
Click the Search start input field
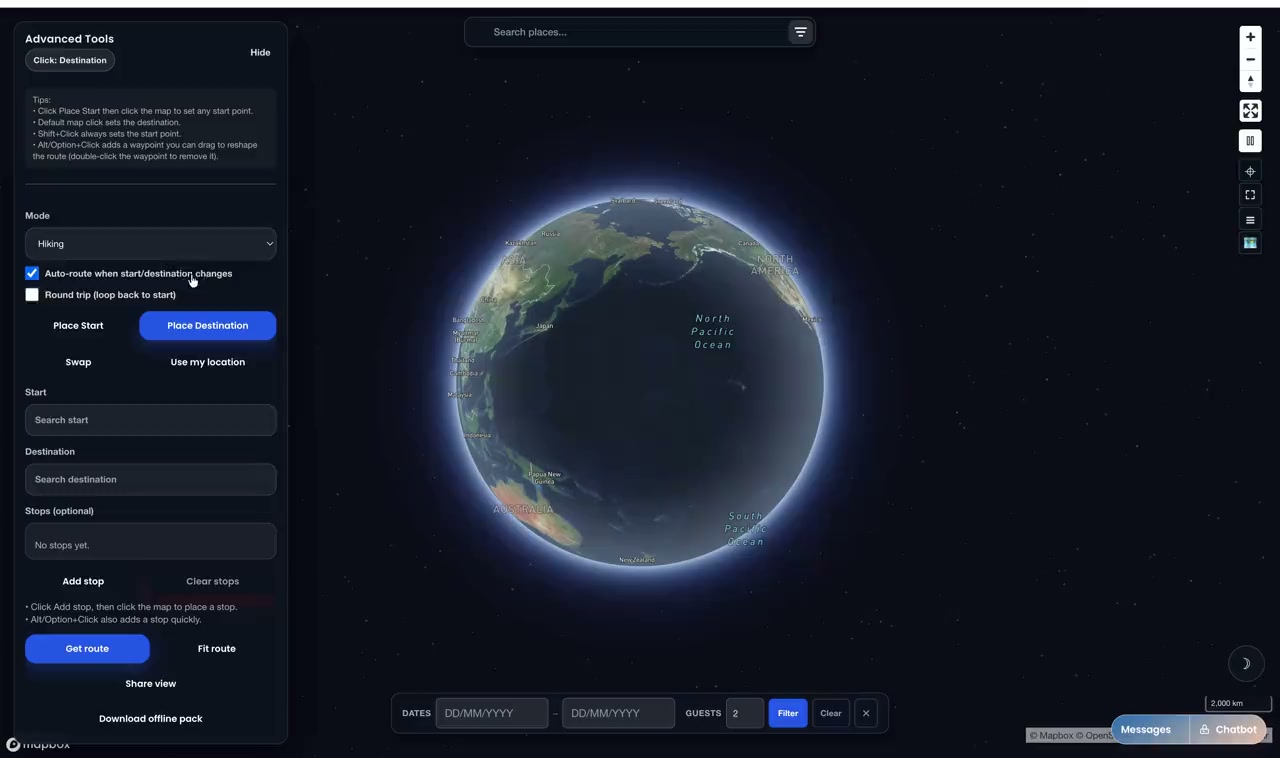pos(150,419)
